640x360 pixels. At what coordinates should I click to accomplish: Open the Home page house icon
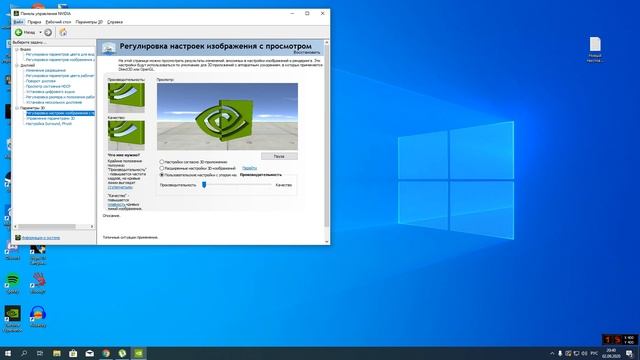click(x=63, y=32)
